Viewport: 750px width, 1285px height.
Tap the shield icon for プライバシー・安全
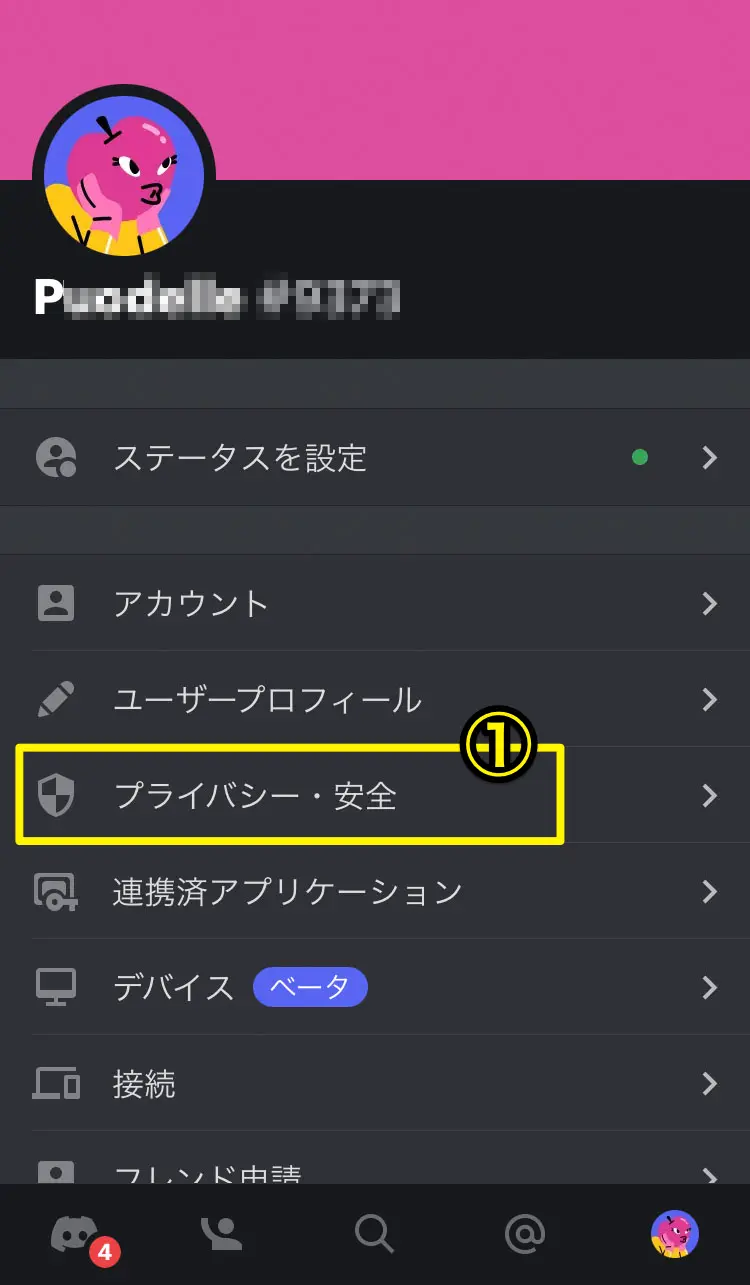(56, 796)
